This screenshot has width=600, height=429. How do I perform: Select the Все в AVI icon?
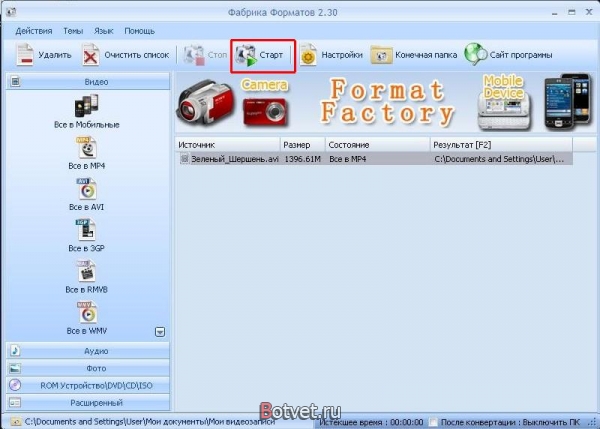point(86,189)
